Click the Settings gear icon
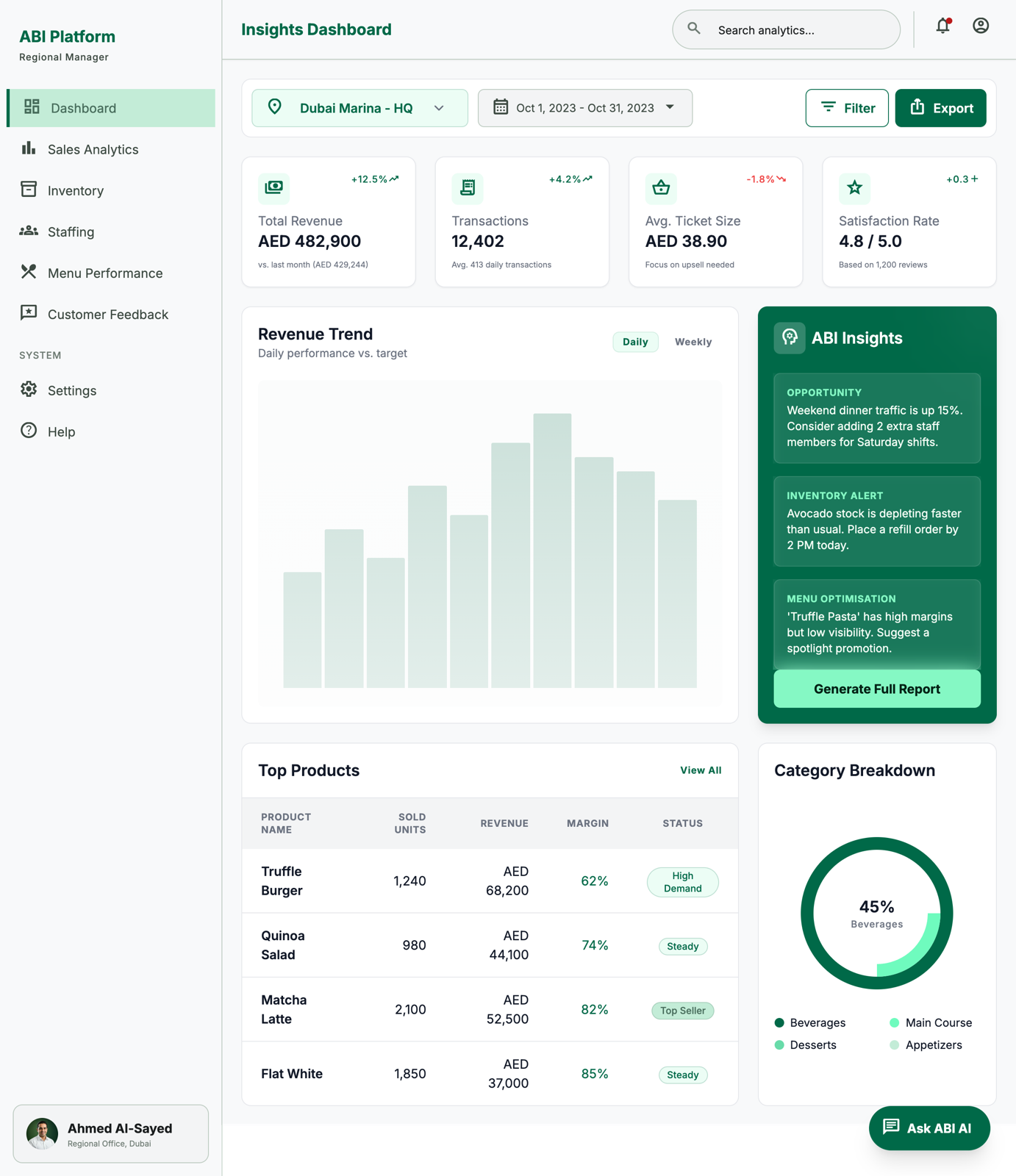Image resolution: width=1016 pixels, height=1176 pixels. (29, 390)
